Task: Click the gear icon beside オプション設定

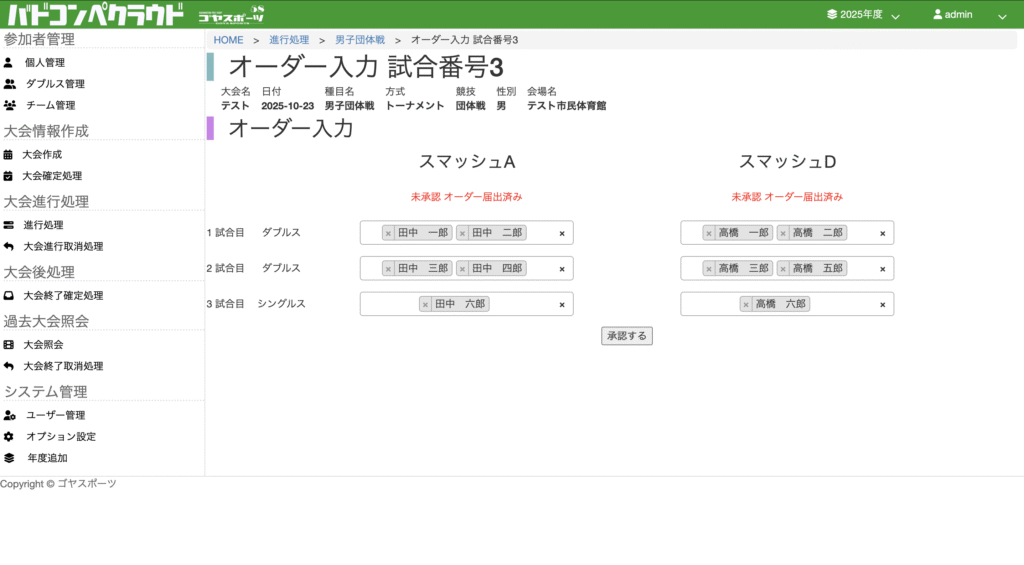Action: tap(8, 437)
